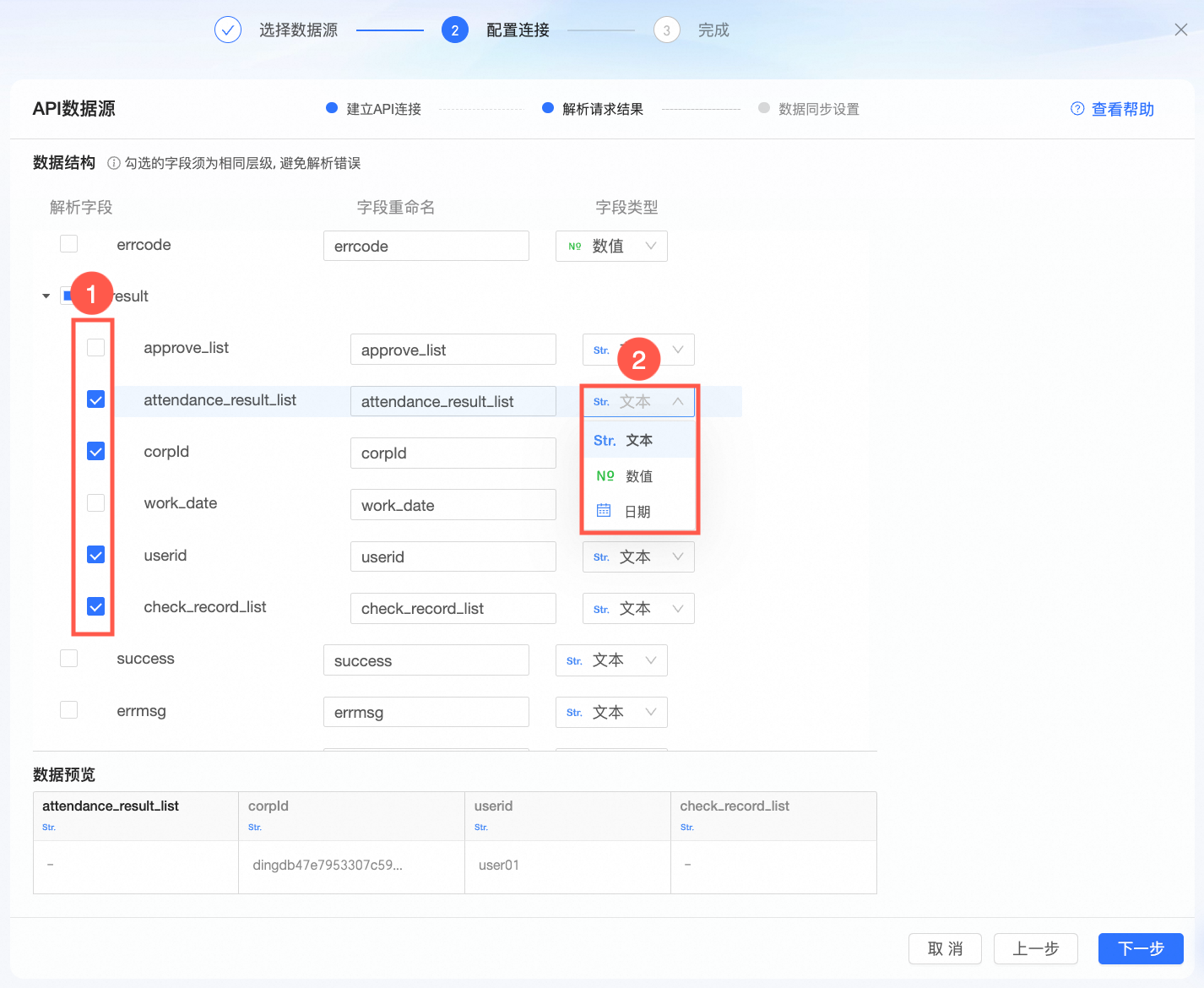The width and height of the screenshot is (1204, 988).
Task: Enable the errcode field checkbox
Action: 69,244
